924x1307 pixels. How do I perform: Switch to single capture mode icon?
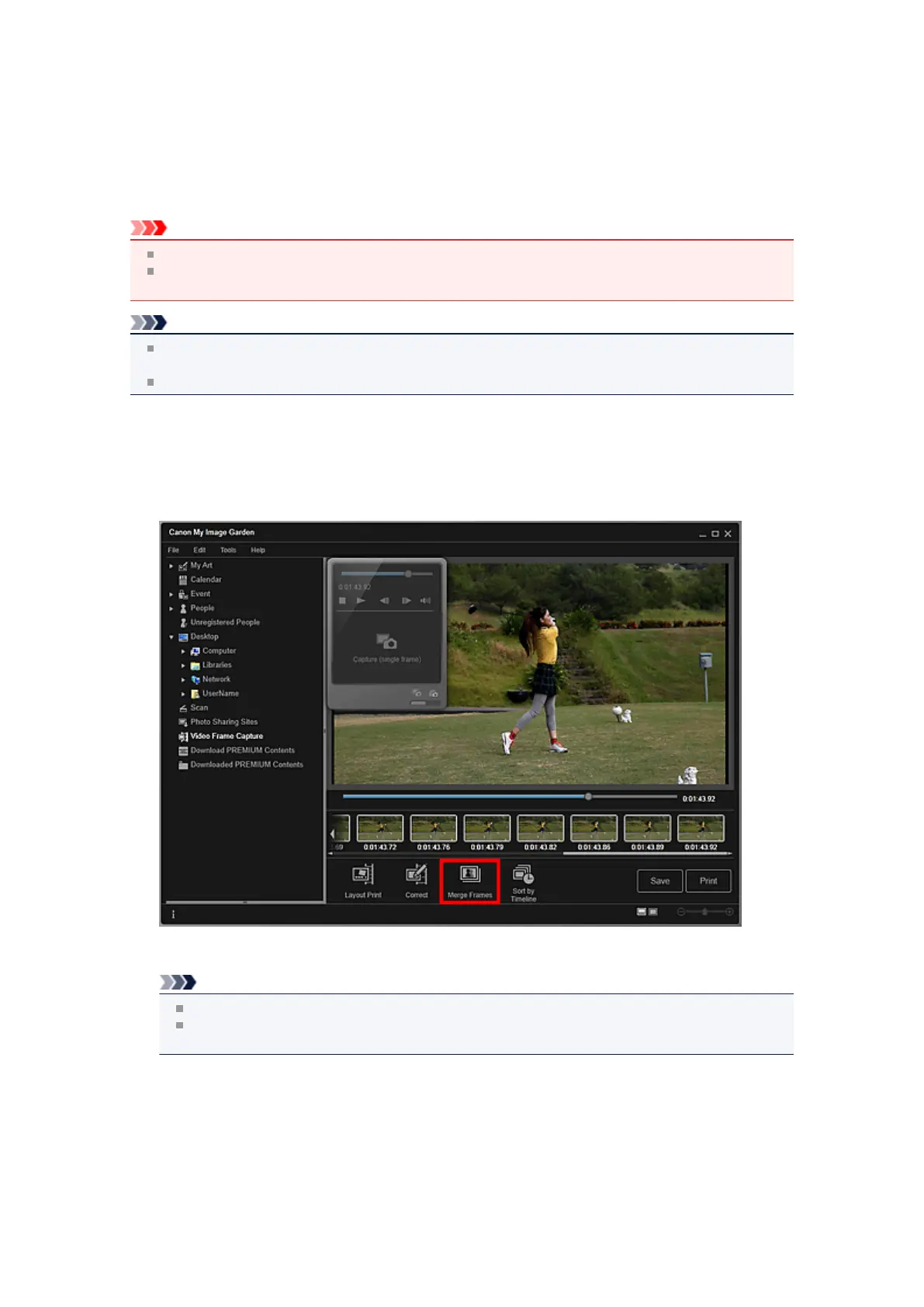tap(417, 693)
